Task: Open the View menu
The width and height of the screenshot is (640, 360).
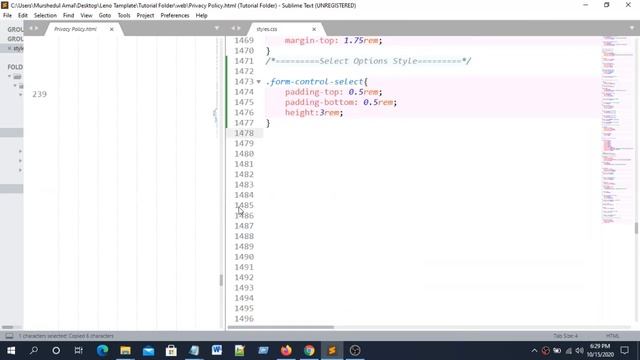Action: click(x=86, y=16)
